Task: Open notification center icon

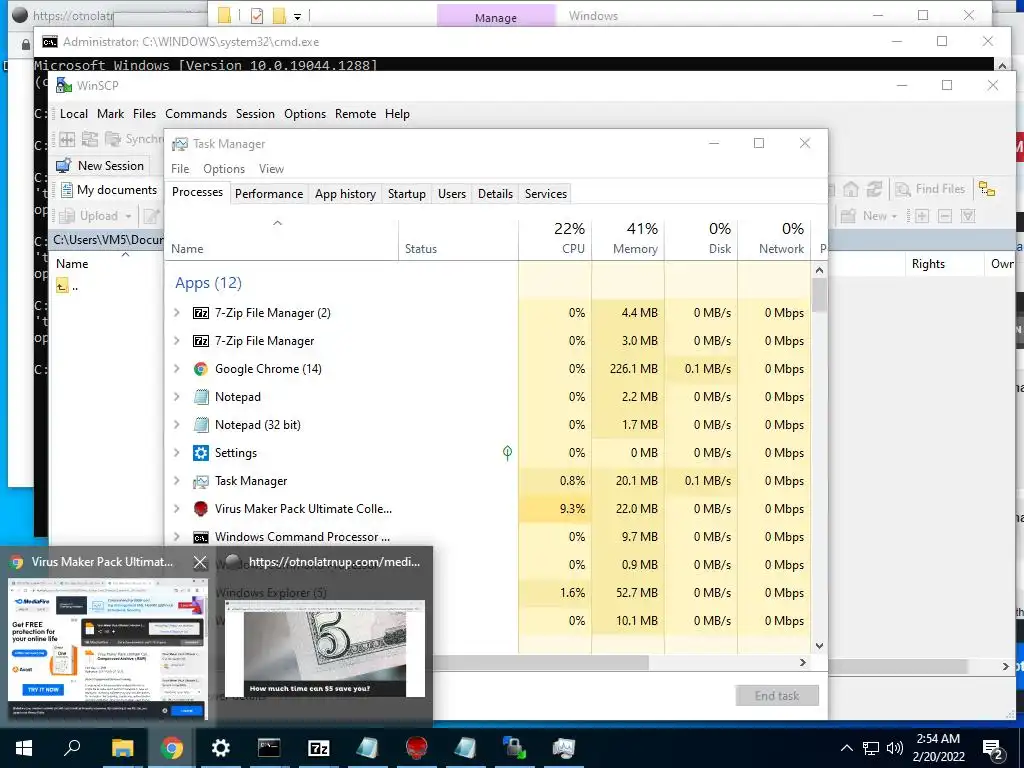Action: click(x=993, y=749)
